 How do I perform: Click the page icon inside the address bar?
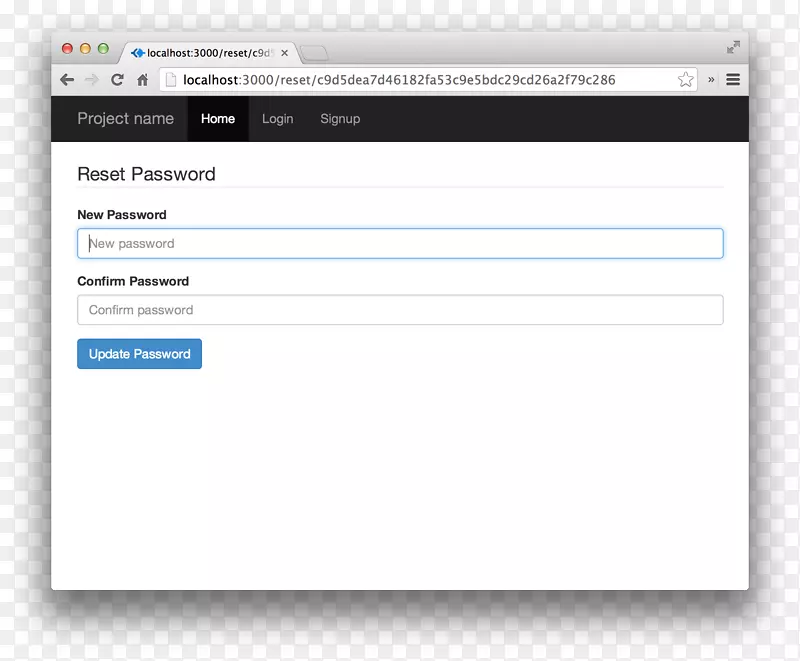pyautogui.click(x=170, y=79)
